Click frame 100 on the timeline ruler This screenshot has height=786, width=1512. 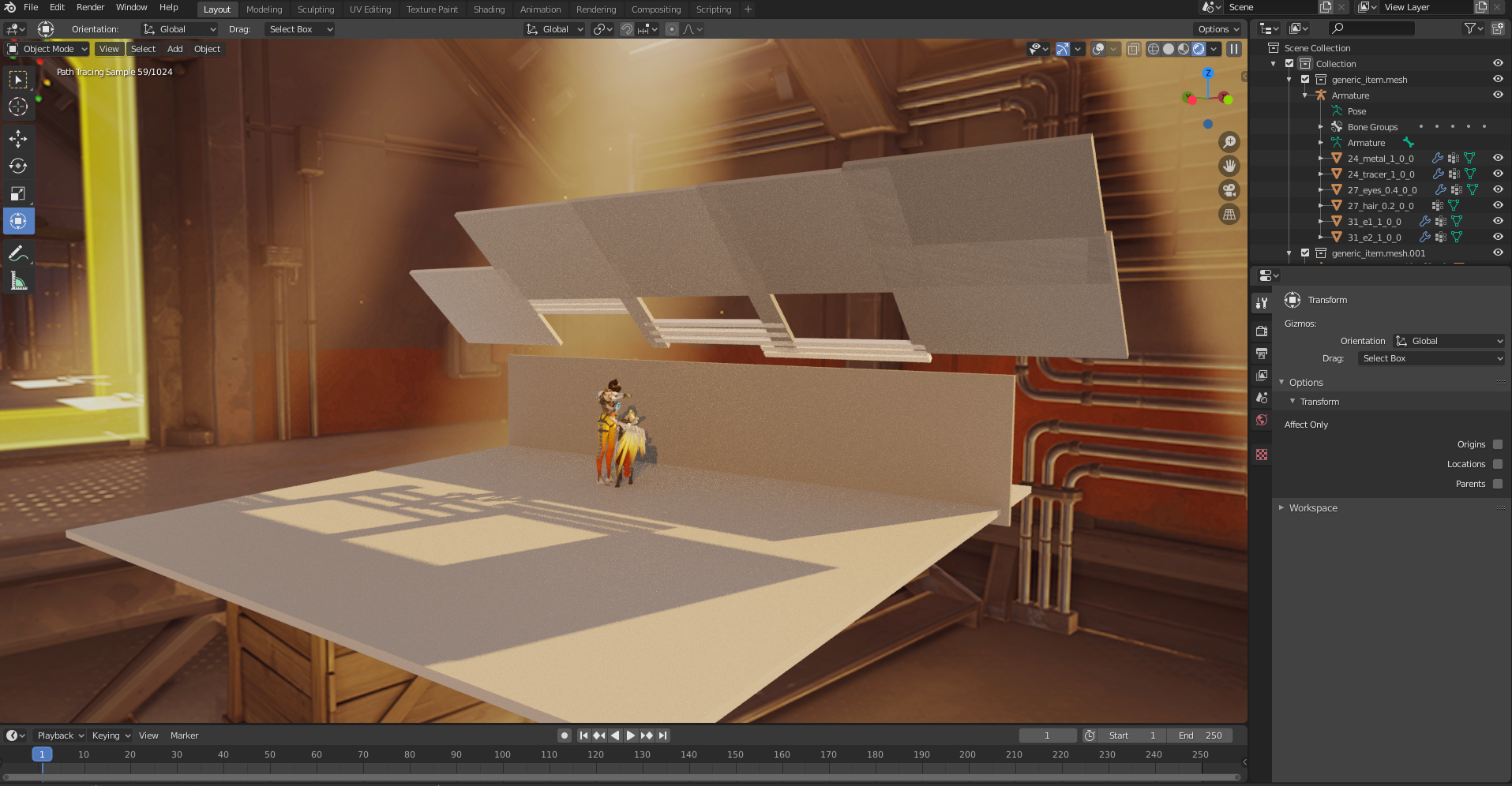[502, 754]
